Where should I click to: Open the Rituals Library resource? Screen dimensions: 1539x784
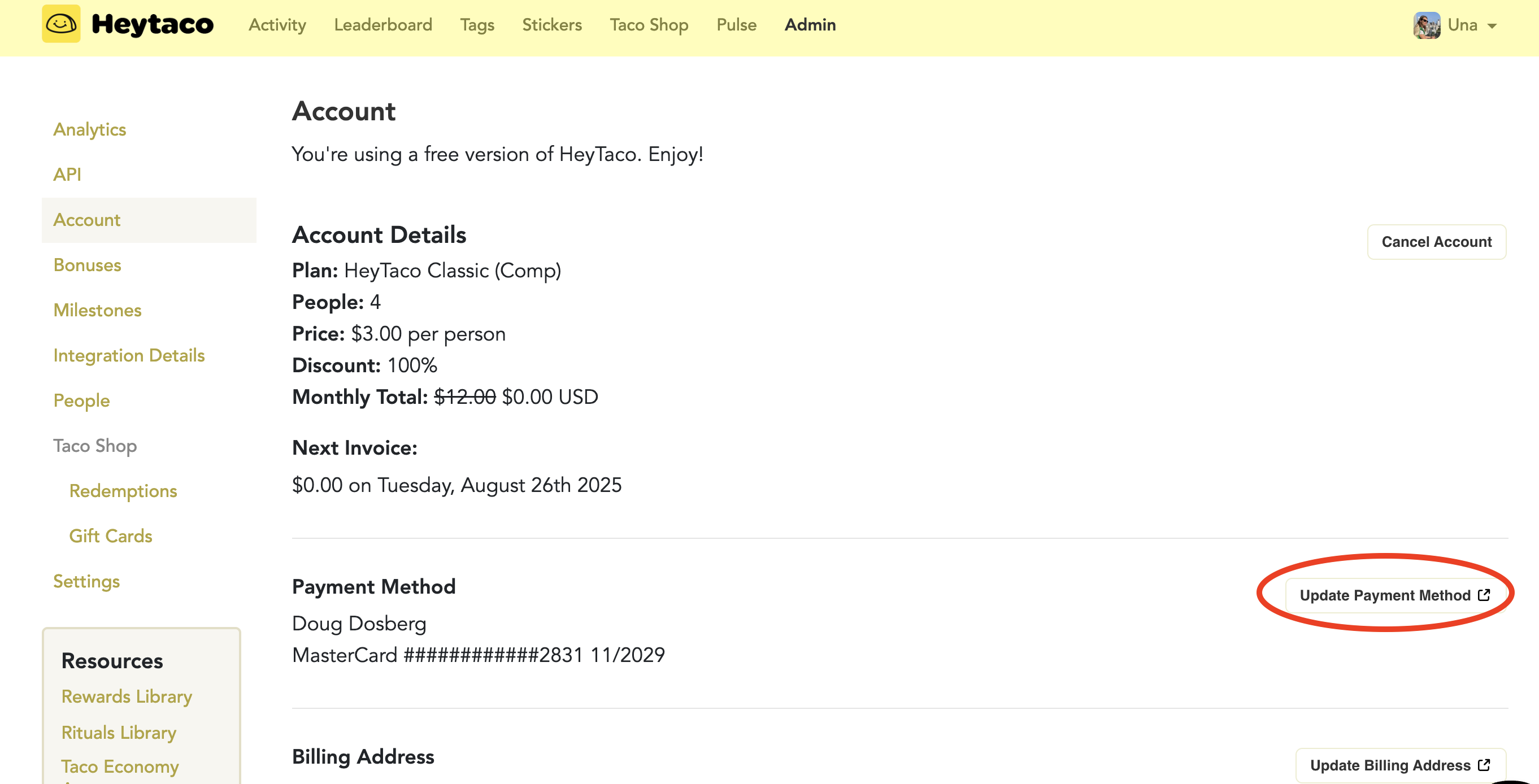[119, 732]
